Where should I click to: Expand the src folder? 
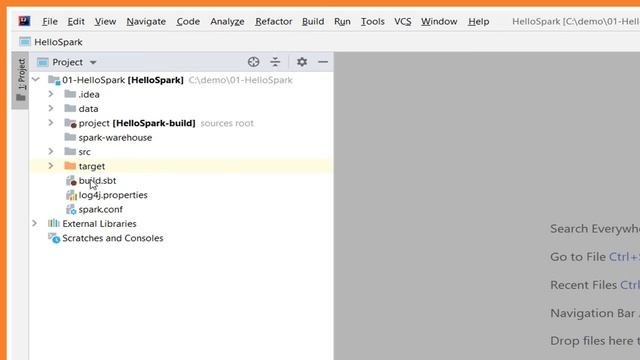click(x=51, y=151)
